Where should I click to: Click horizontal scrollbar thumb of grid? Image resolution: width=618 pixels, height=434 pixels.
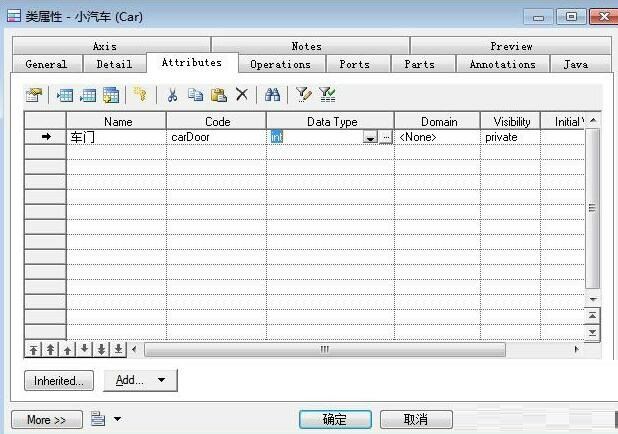tap(325, 349)
